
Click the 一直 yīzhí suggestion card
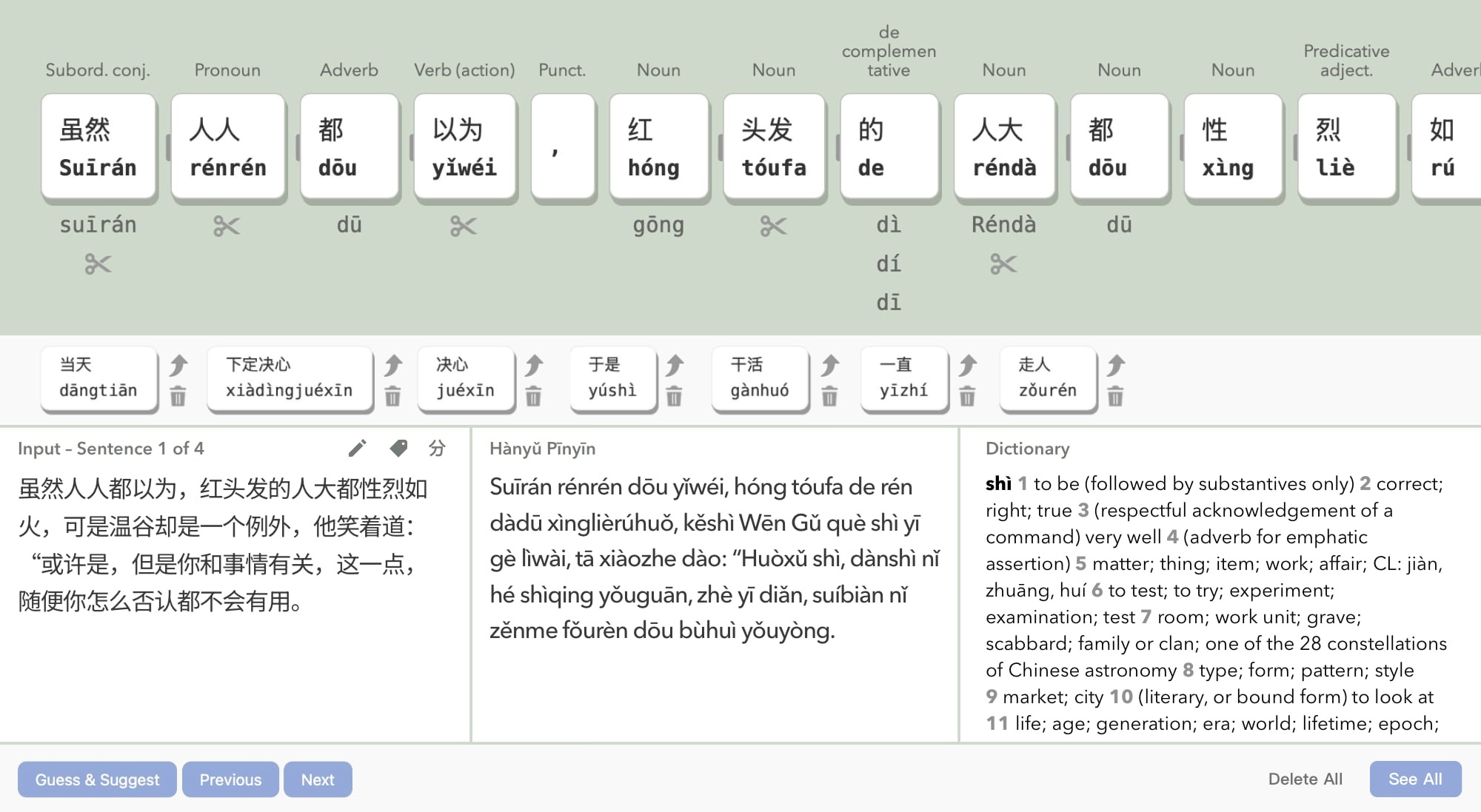click(x=904, y=378)
